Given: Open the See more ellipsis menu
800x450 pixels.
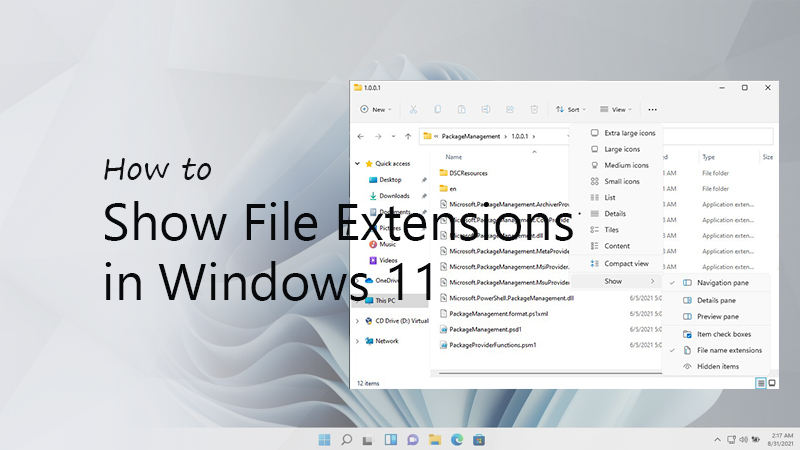Looking at the screenshot, I should pos(652,109).
